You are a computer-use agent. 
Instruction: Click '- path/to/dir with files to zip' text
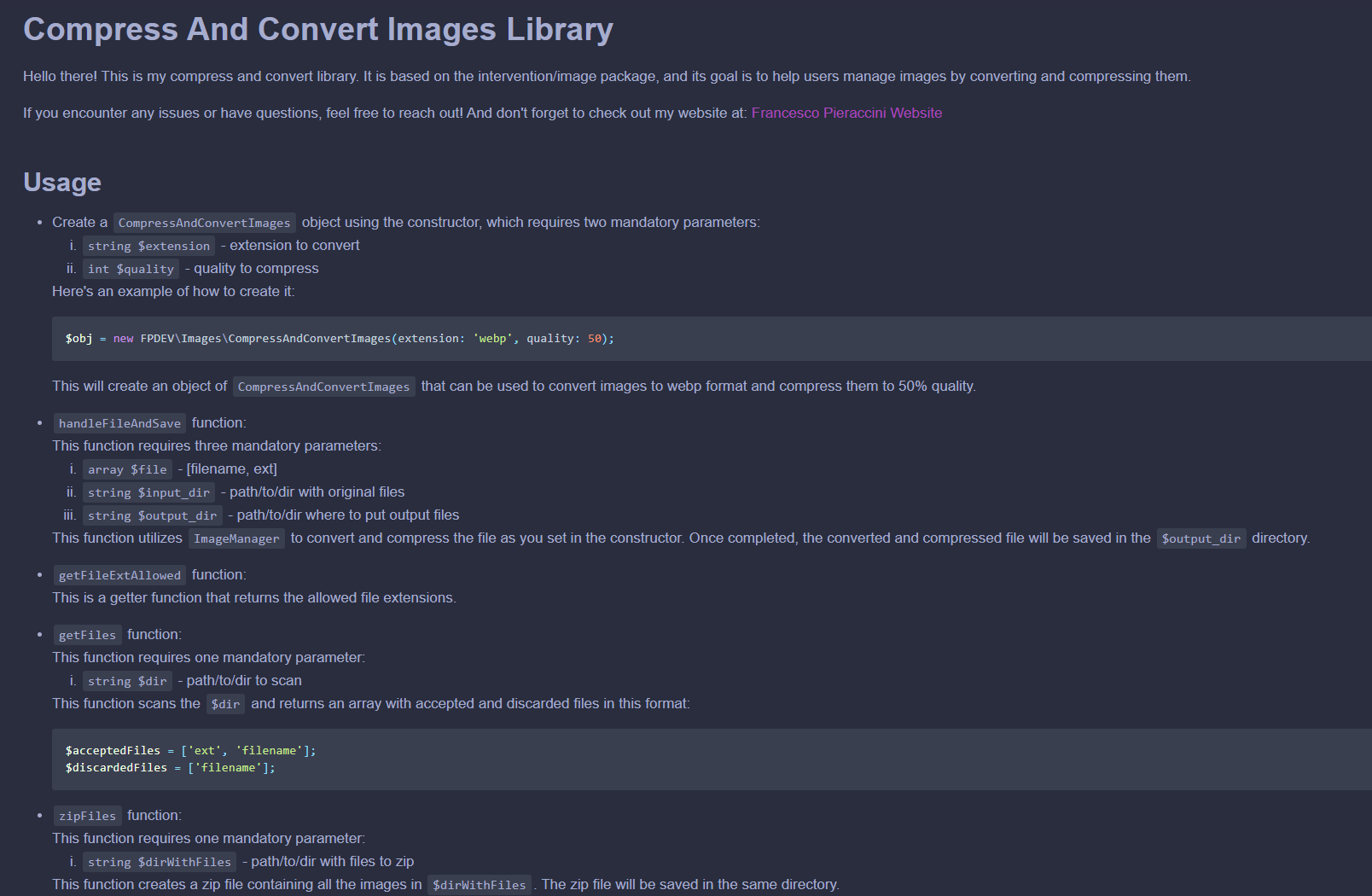328,862
